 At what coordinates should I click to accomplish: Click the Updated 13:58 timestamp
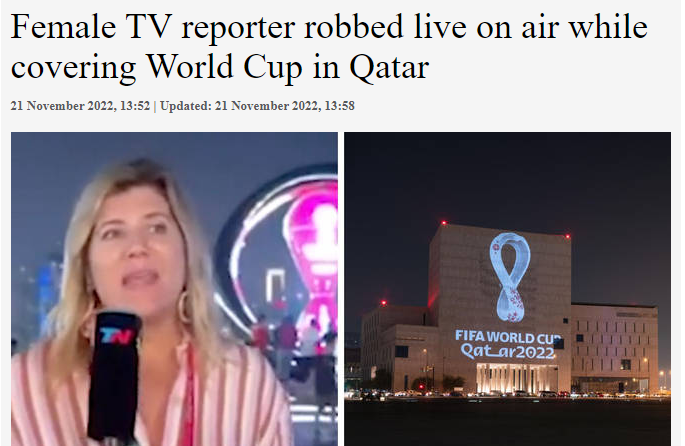pos(257,106)
